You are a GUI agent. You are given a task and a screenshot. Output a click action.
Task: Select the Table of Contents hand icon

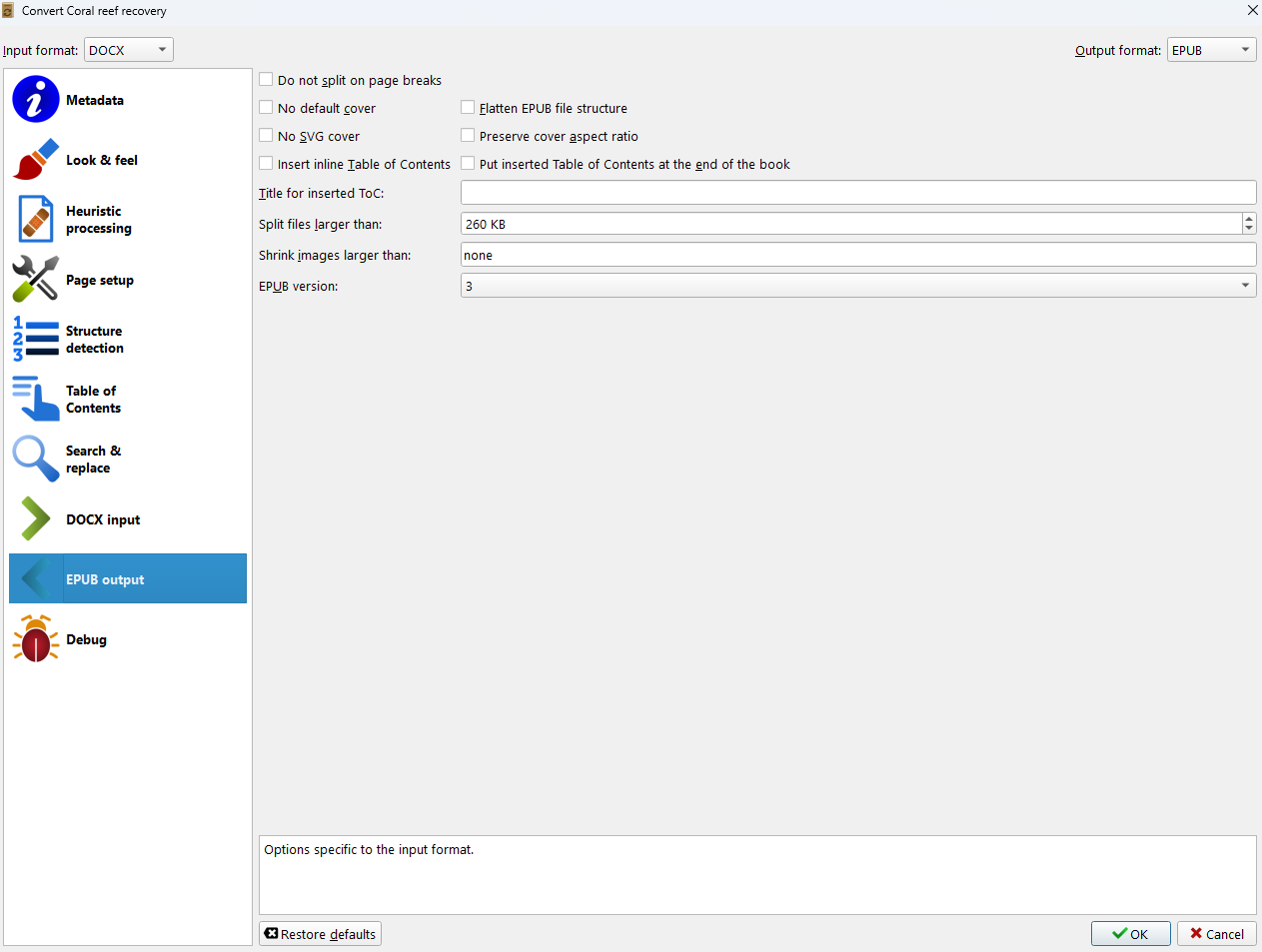pyautogui.click(x=36, y=400)
